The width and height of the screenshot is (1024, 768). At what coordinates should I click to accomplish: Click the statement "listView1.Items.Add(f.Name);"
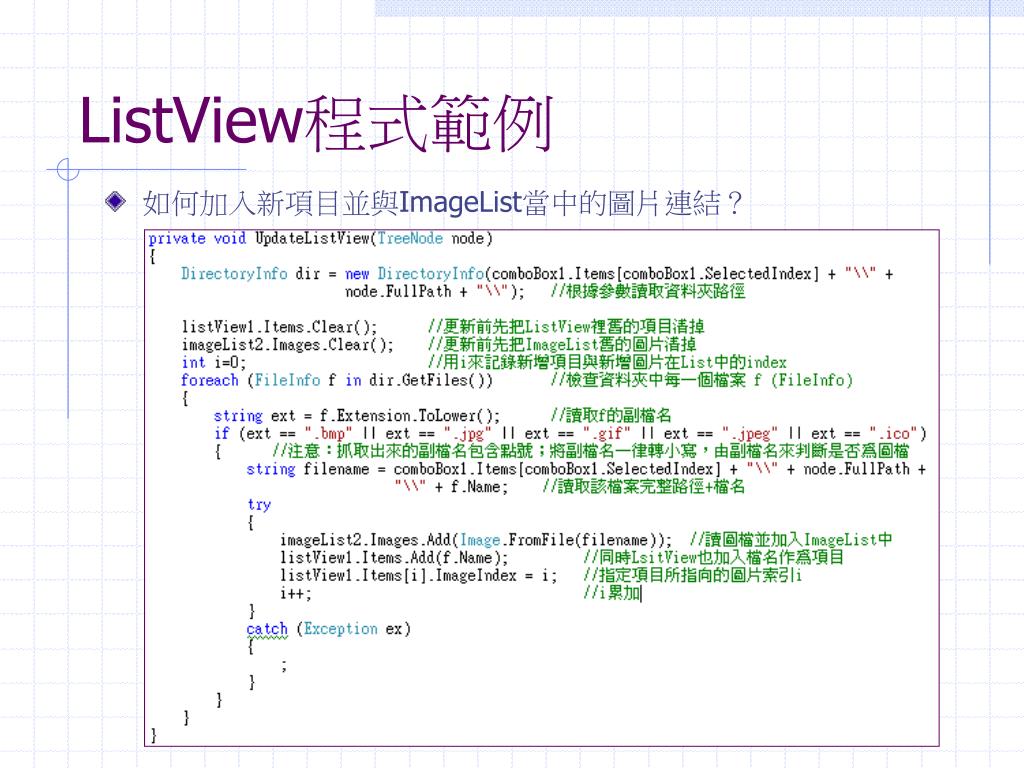(x=394, y=558)
